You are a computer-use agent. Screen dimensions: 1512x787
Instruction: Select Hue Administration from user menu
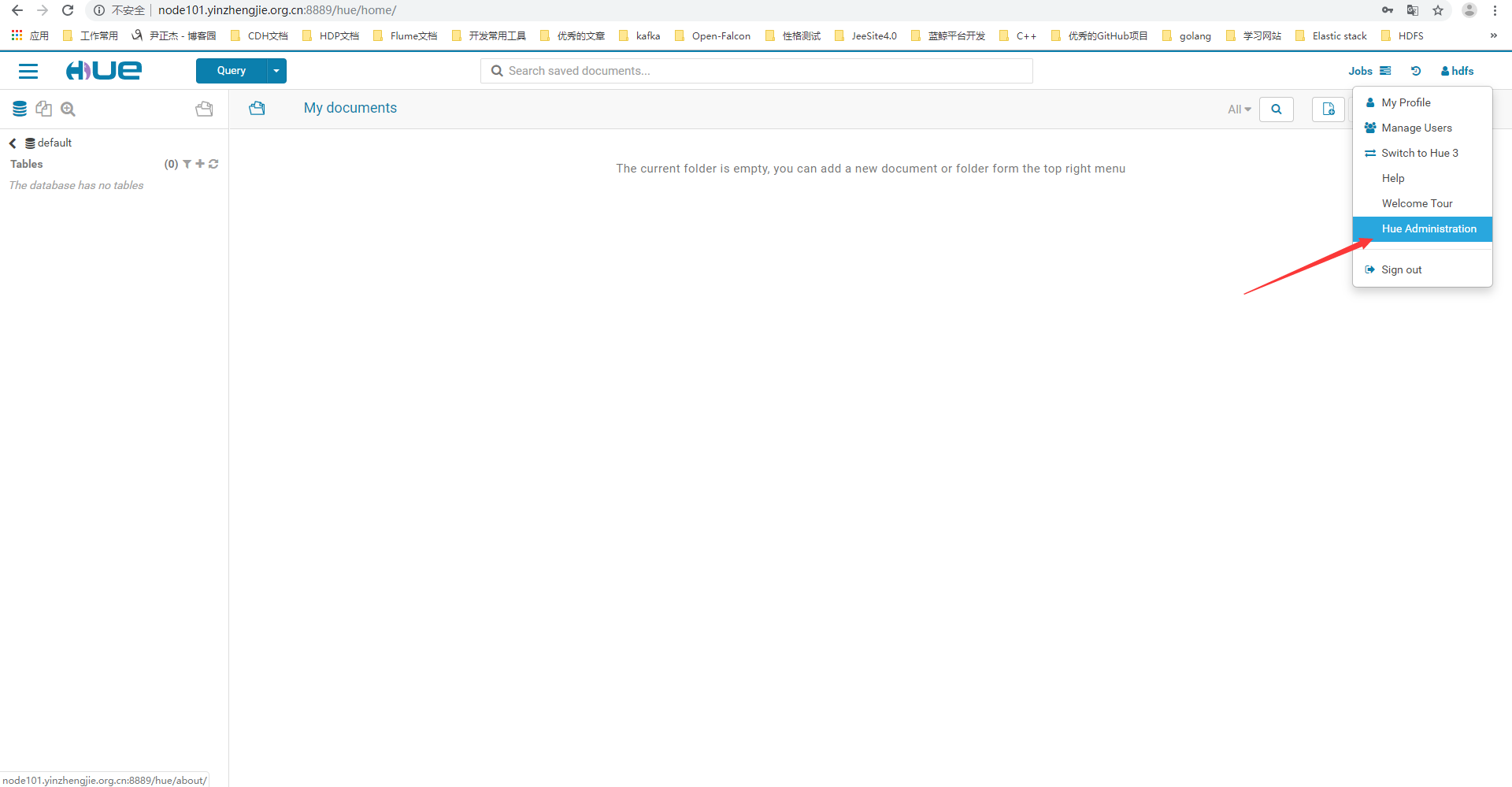click(x=1429, y=228)
